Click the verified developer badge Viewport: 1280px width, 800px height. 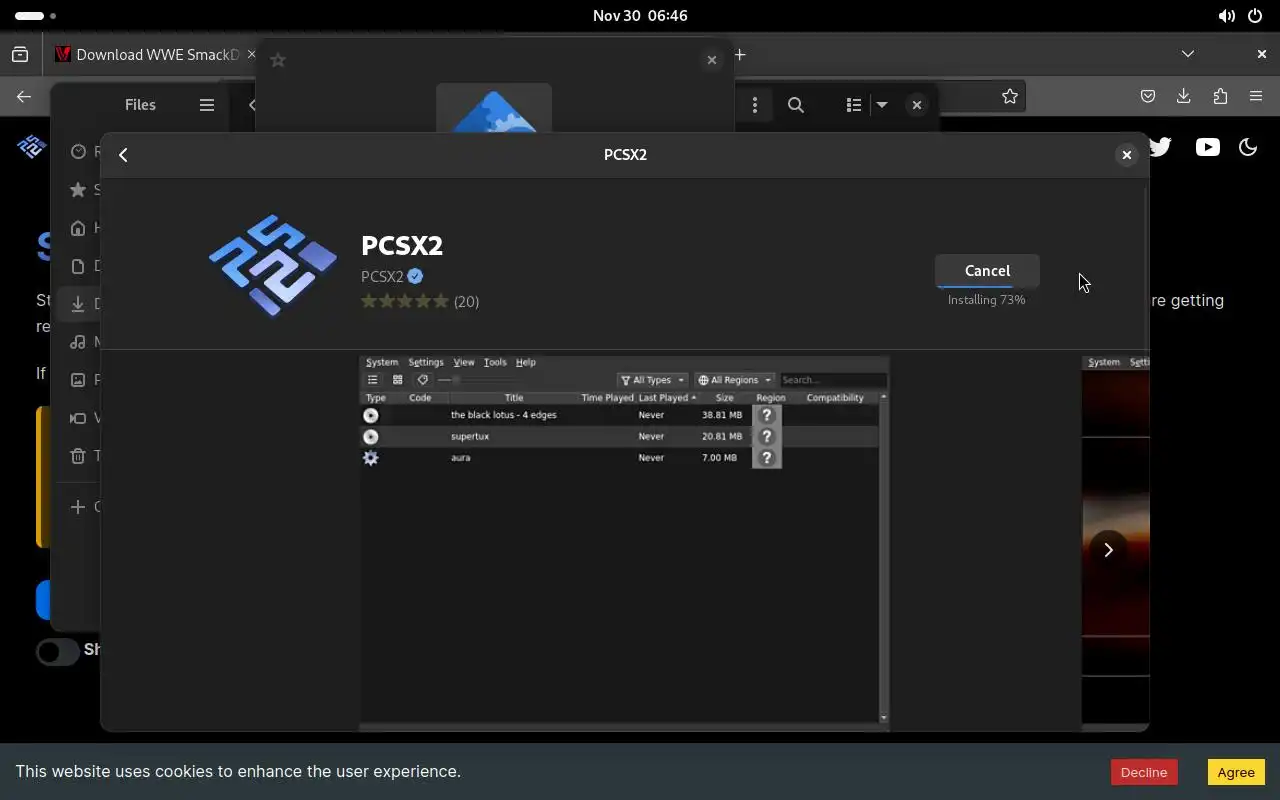(x=415, y=277)
